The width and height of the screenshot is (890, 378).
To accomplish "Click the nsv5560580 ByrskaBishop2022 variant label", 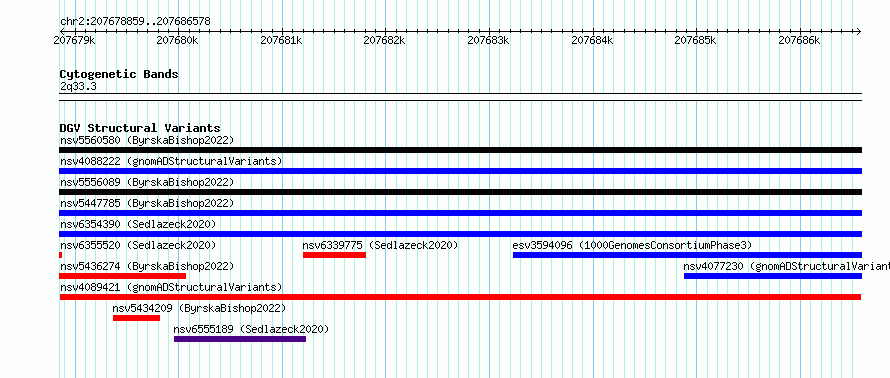I will coord(147,140).
